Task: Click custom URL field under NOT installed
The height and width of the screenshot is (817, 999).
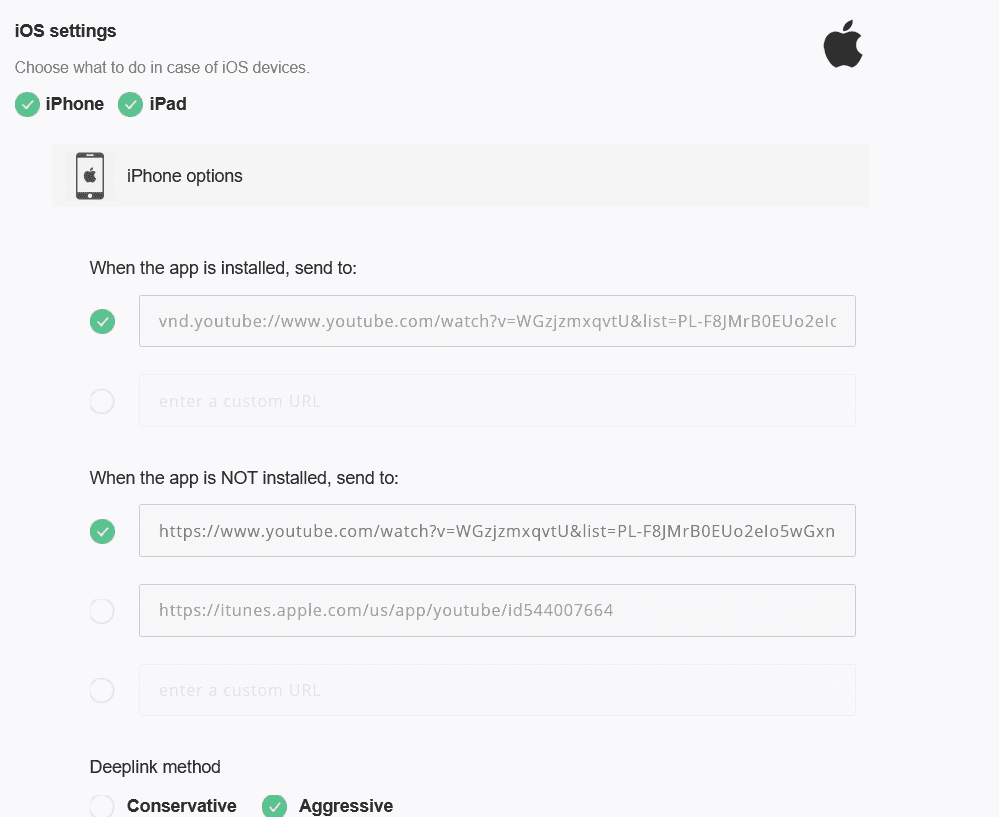Action: click(497, 690)
